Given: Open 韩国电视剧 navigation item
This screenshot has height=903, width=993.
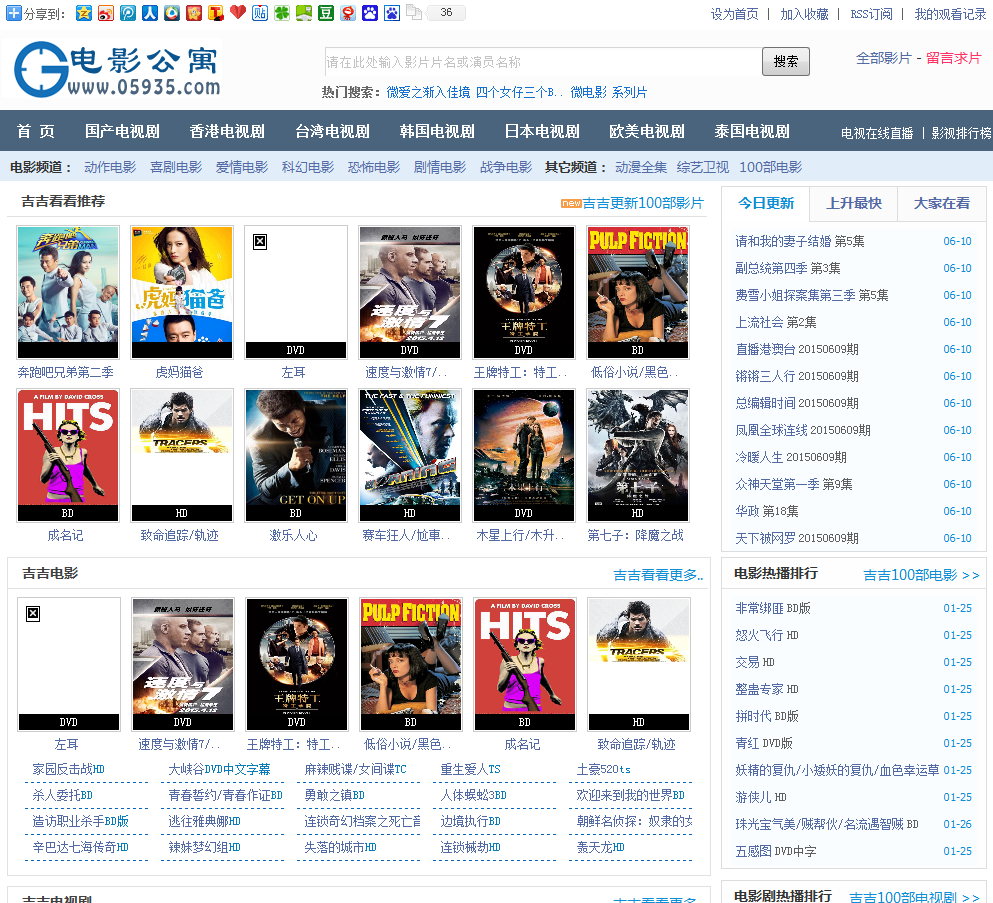Looking at the screenshot, I should 438,131.
